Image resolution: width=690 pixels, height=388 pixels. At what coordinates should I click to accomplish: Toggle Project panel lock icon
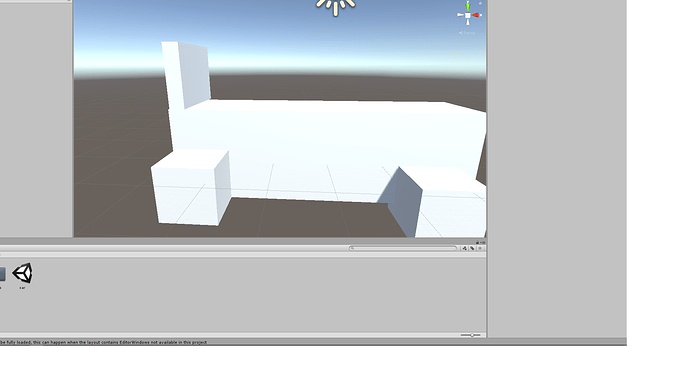point(477,242)
